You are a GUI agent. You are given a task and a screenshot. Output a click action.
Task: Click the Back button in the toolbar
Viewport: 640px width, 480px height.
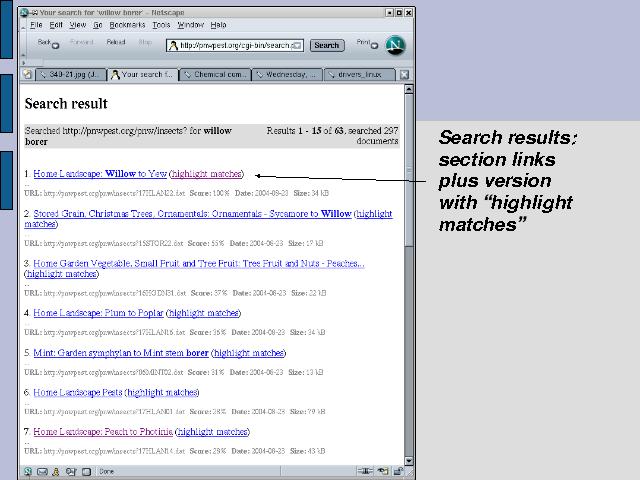point(44,44)
